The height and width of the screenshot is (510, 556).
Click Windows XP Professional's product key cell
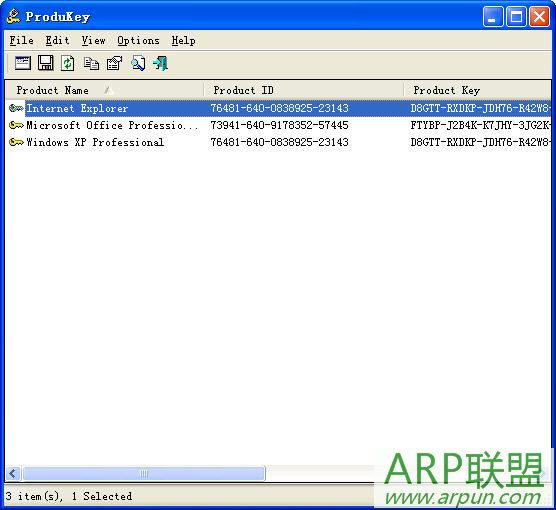point(480,142)
